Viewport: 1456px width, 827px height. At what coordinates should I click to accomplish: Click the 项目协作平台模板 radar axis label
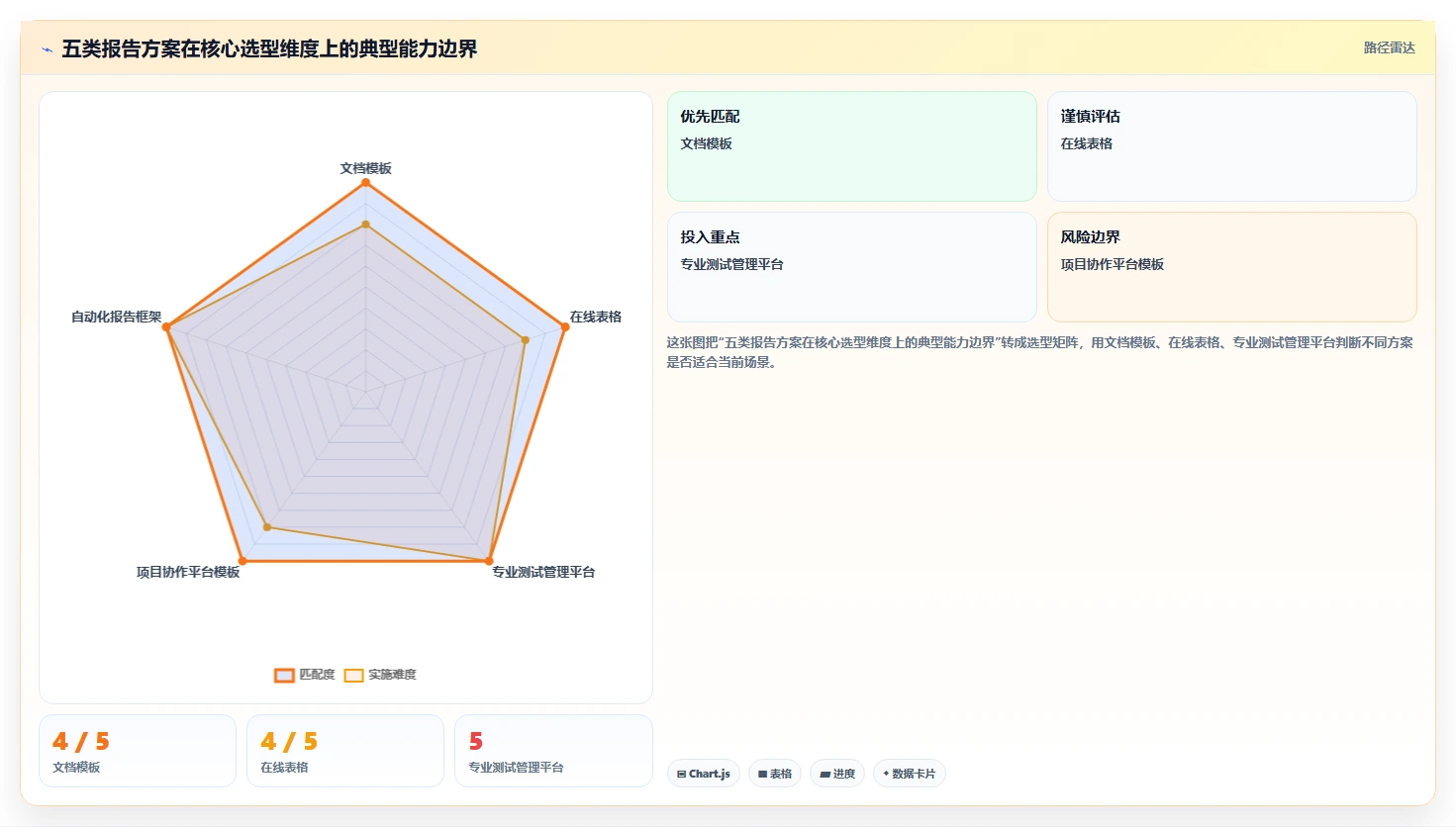pyautogui.click(x=188, y=572)
